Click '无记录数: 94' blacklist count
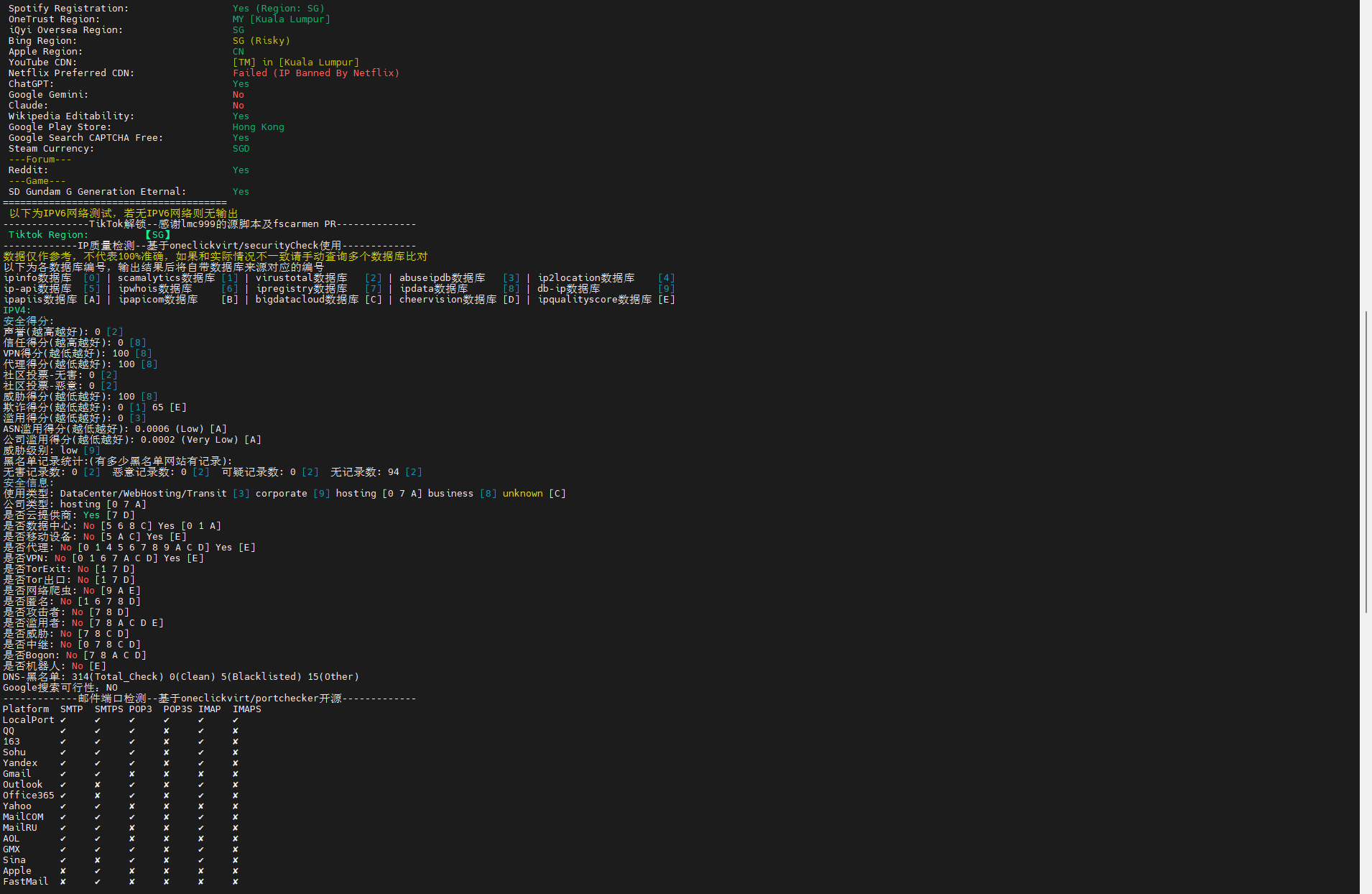Viewport: 1372px width, 894px height. (365, 472)
